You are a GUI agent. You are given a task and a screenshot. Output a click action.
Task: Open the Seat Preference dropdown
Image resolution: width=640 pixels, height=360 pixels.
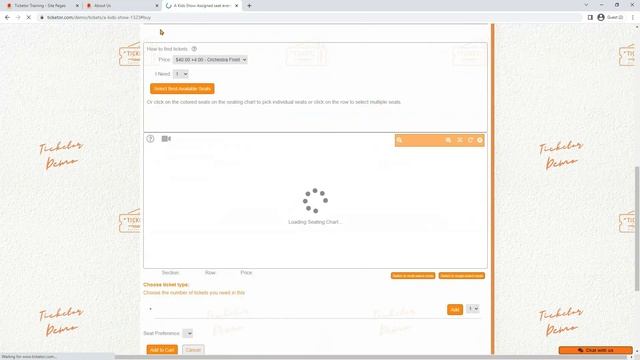[187, 333]
